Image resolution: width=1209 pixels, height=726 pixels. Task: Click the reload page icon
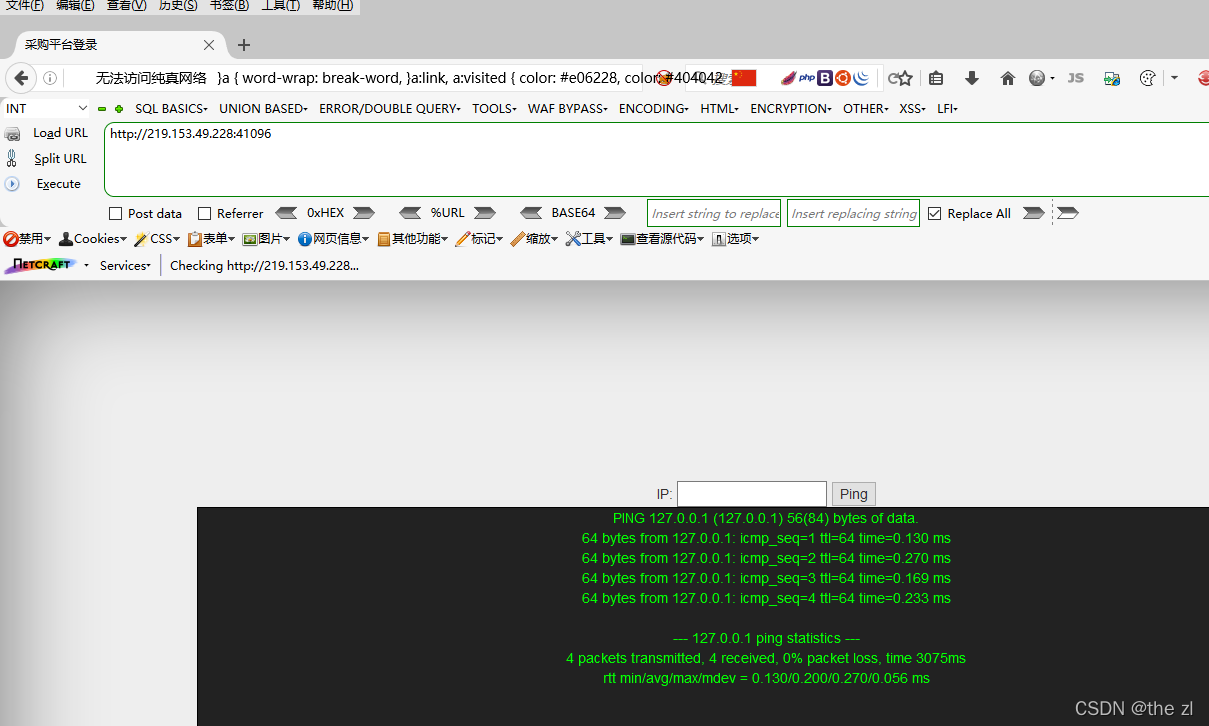point(895,78)
